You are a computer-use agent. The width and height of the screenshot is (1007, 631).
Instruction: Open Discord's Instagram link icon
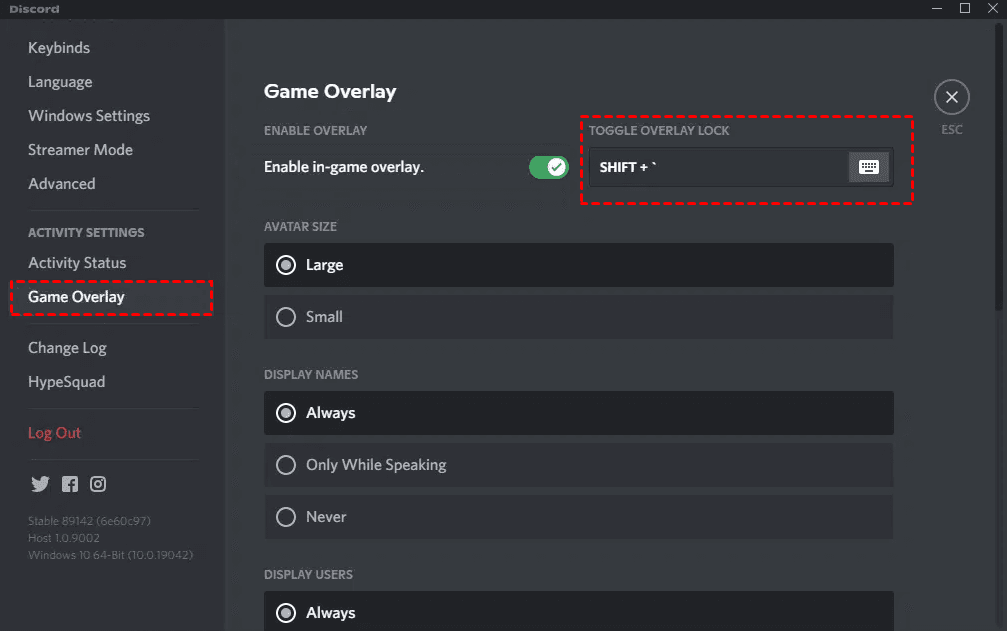point(98,484)
